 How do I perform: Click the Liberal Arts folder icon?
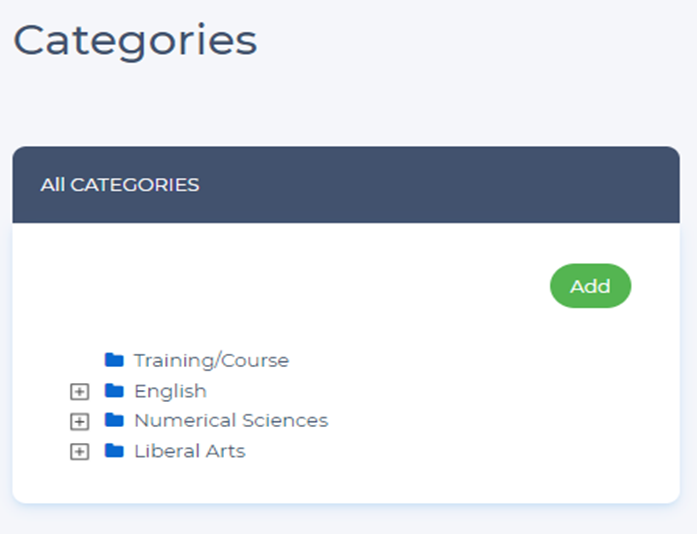(x=114, y=451)
